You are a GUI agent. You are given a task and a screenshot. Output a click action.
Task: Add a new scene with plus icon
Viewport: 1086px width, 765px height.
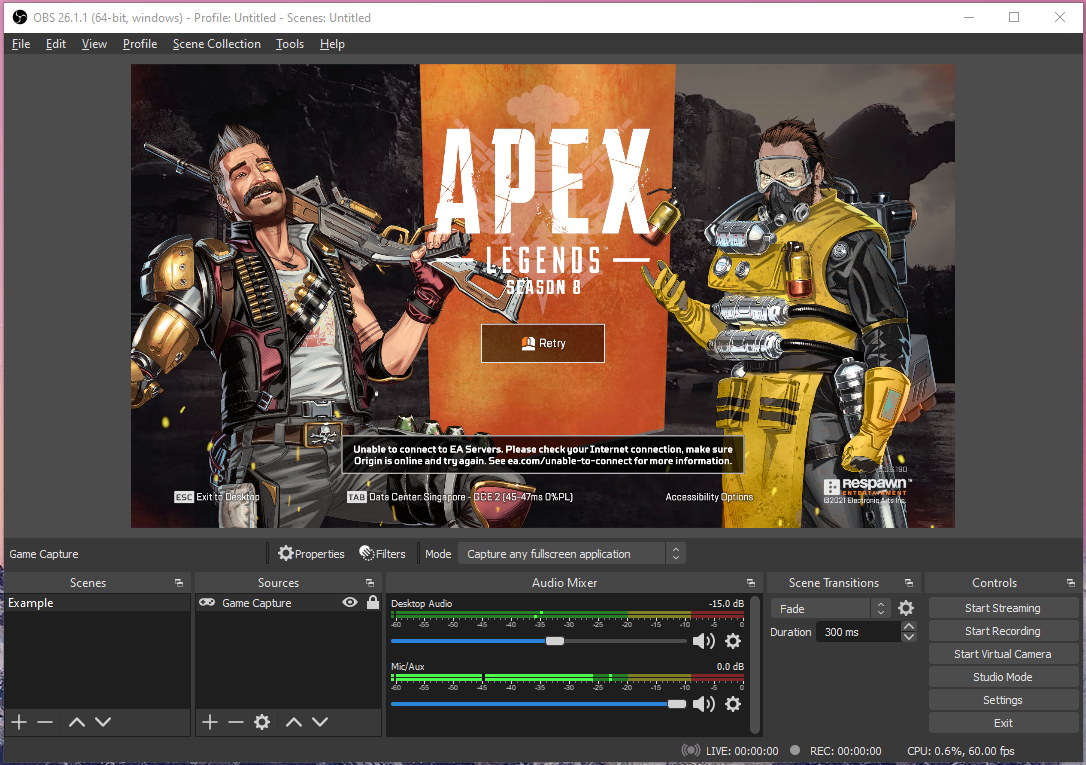19,722
